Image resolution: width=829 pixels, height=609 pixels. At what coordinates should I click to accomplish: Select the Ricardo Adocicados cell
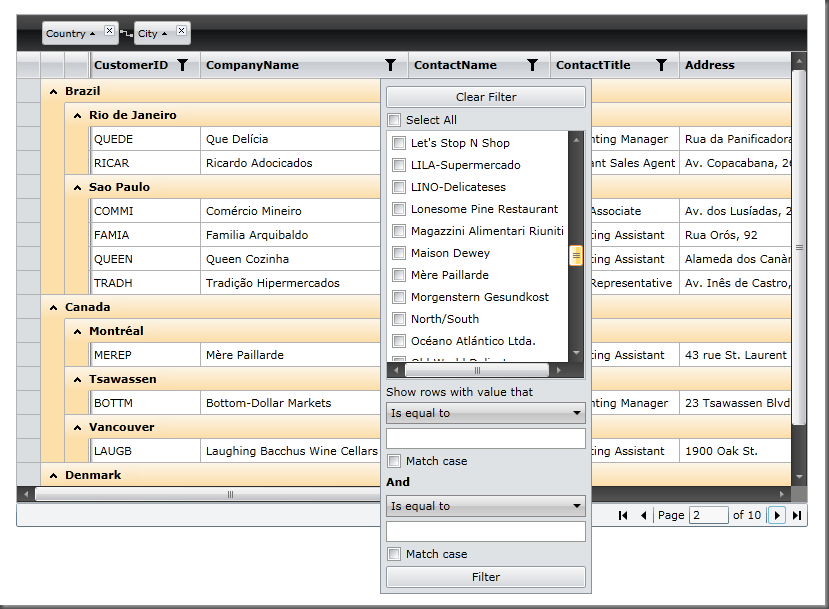coord(290,163)
